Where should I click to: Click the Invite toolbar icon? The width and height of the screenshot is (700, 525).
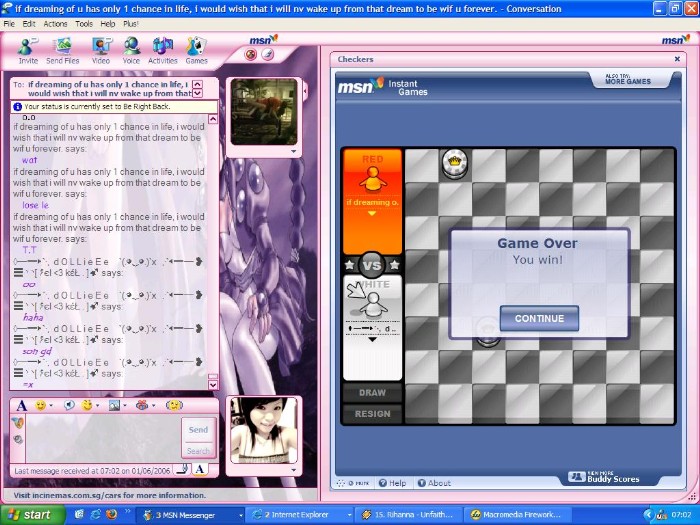[x=28, y=51]
